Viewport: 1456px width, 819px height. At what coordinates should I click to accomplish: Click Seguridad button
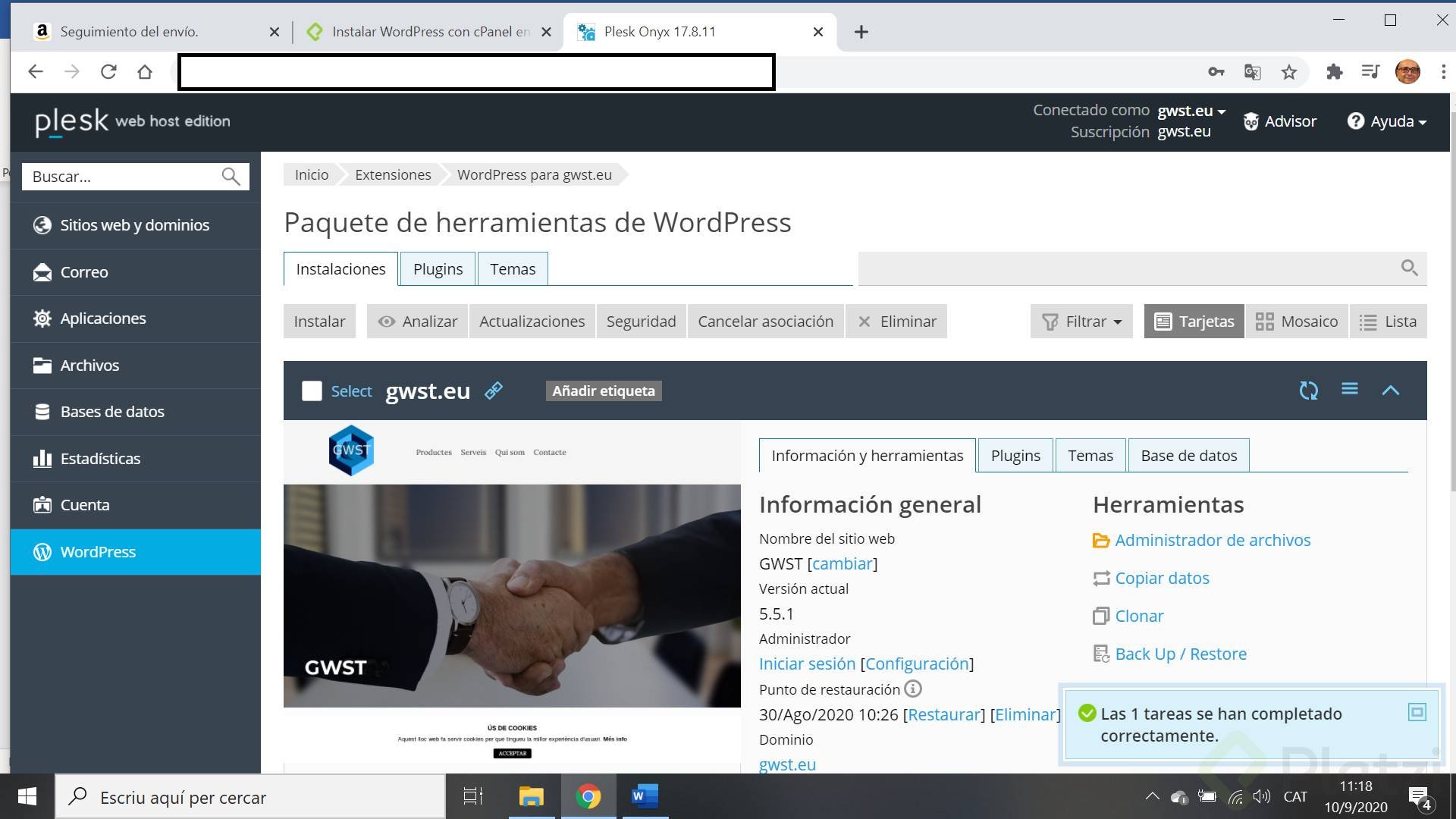pos(641,322)
